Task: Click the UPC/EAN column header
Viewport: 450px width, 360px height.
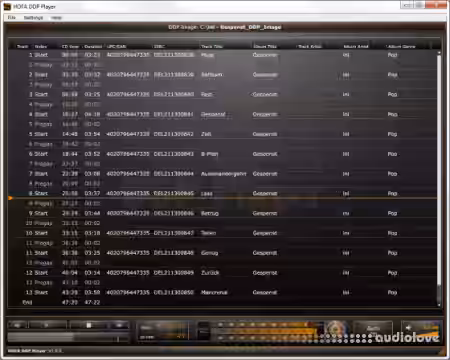Action: point(117,46)
